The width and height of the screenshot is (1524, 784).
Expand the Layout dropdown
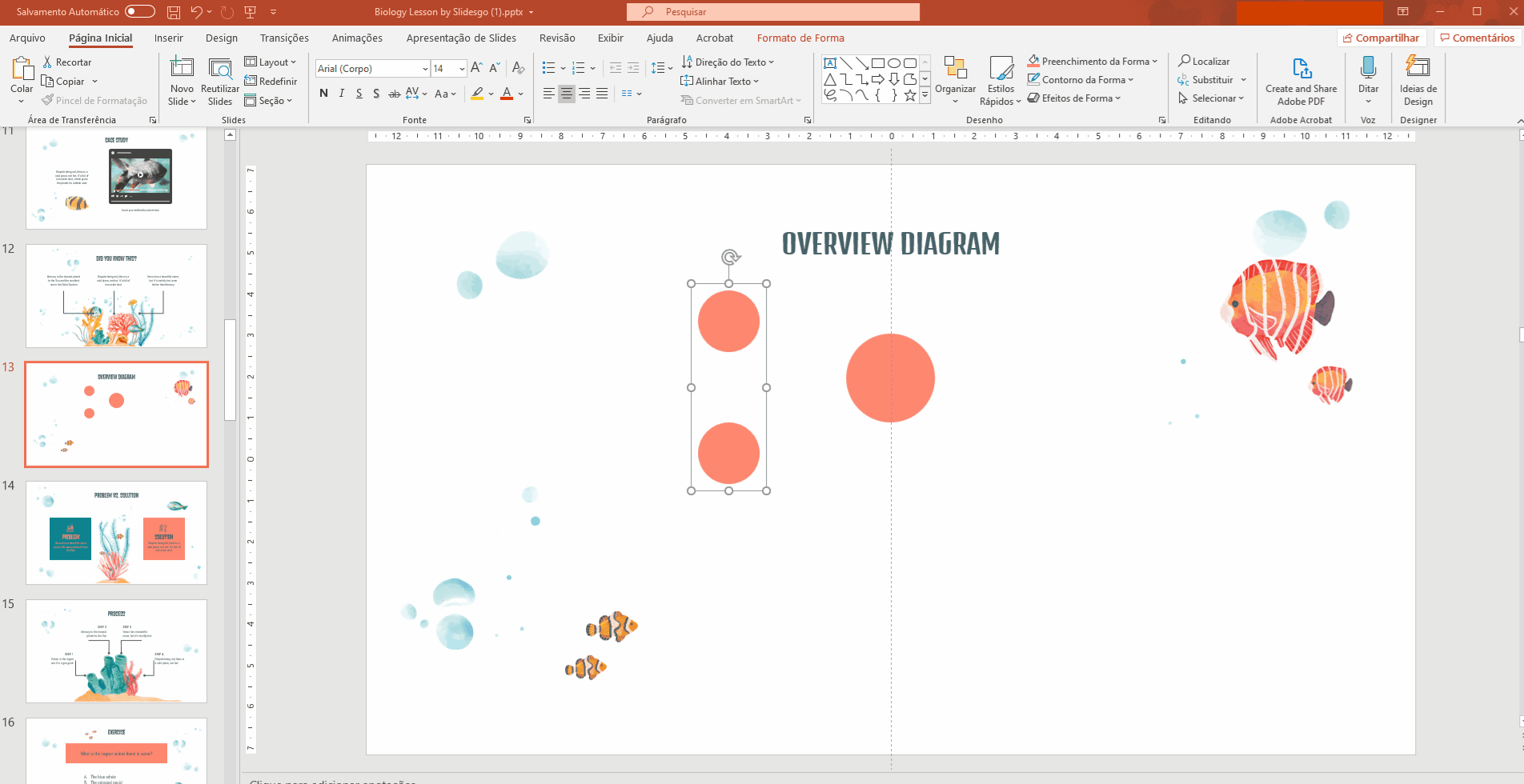pos(271,62)
